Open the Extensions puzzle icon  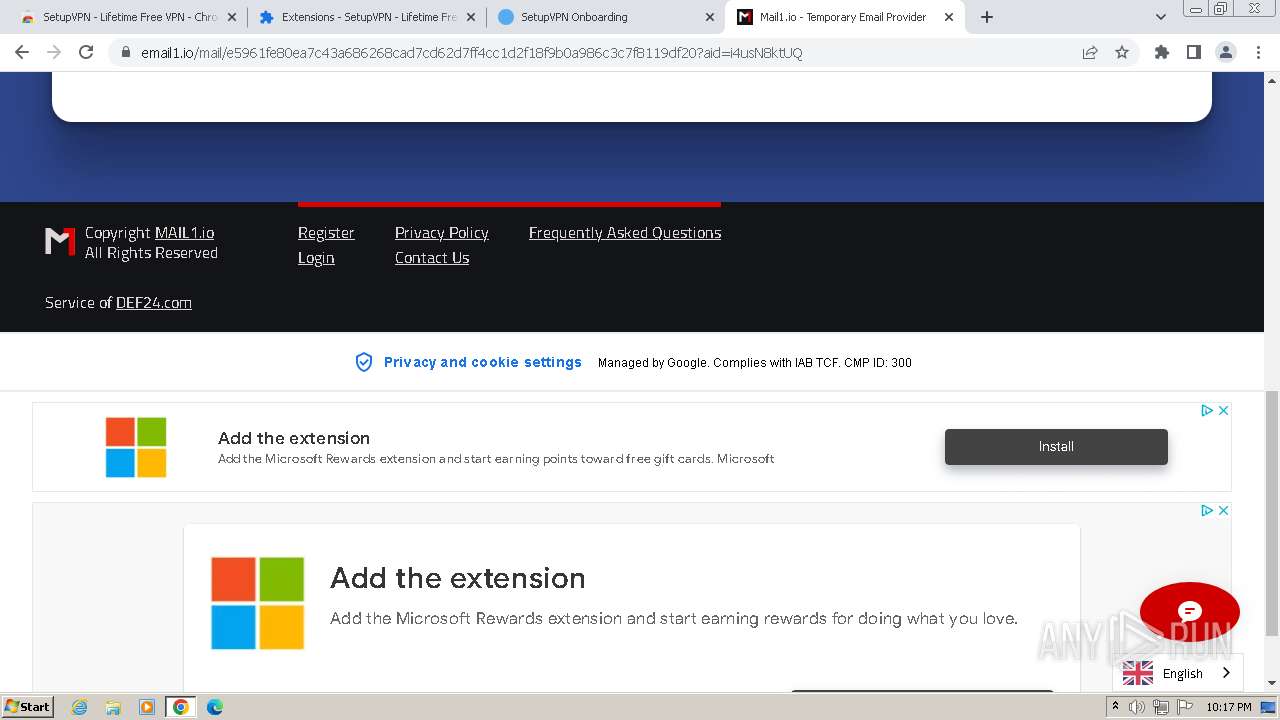1162,52
